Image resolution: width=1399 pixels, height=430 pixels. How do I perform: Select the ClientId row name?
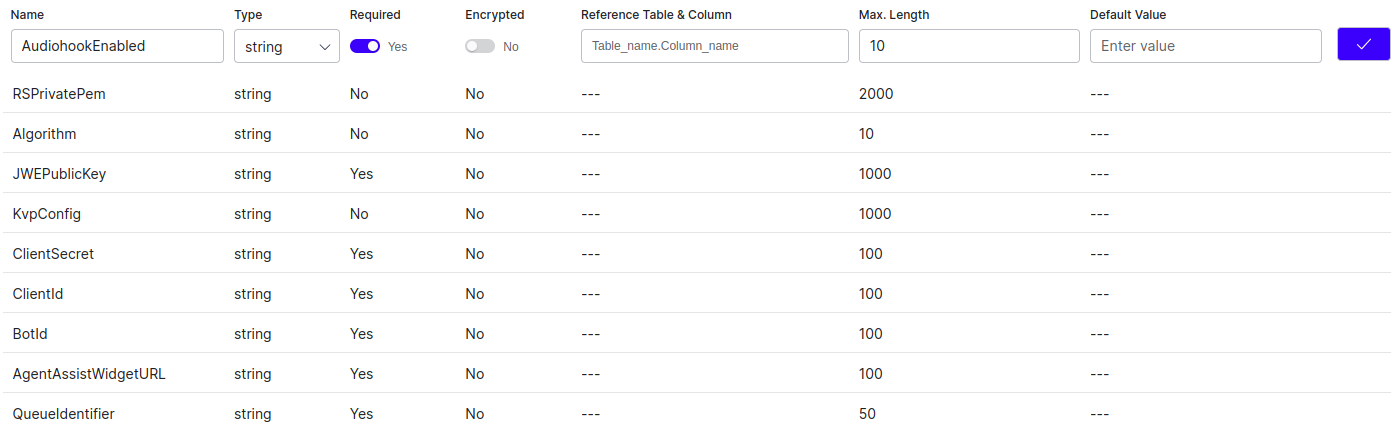coord(38,294)
